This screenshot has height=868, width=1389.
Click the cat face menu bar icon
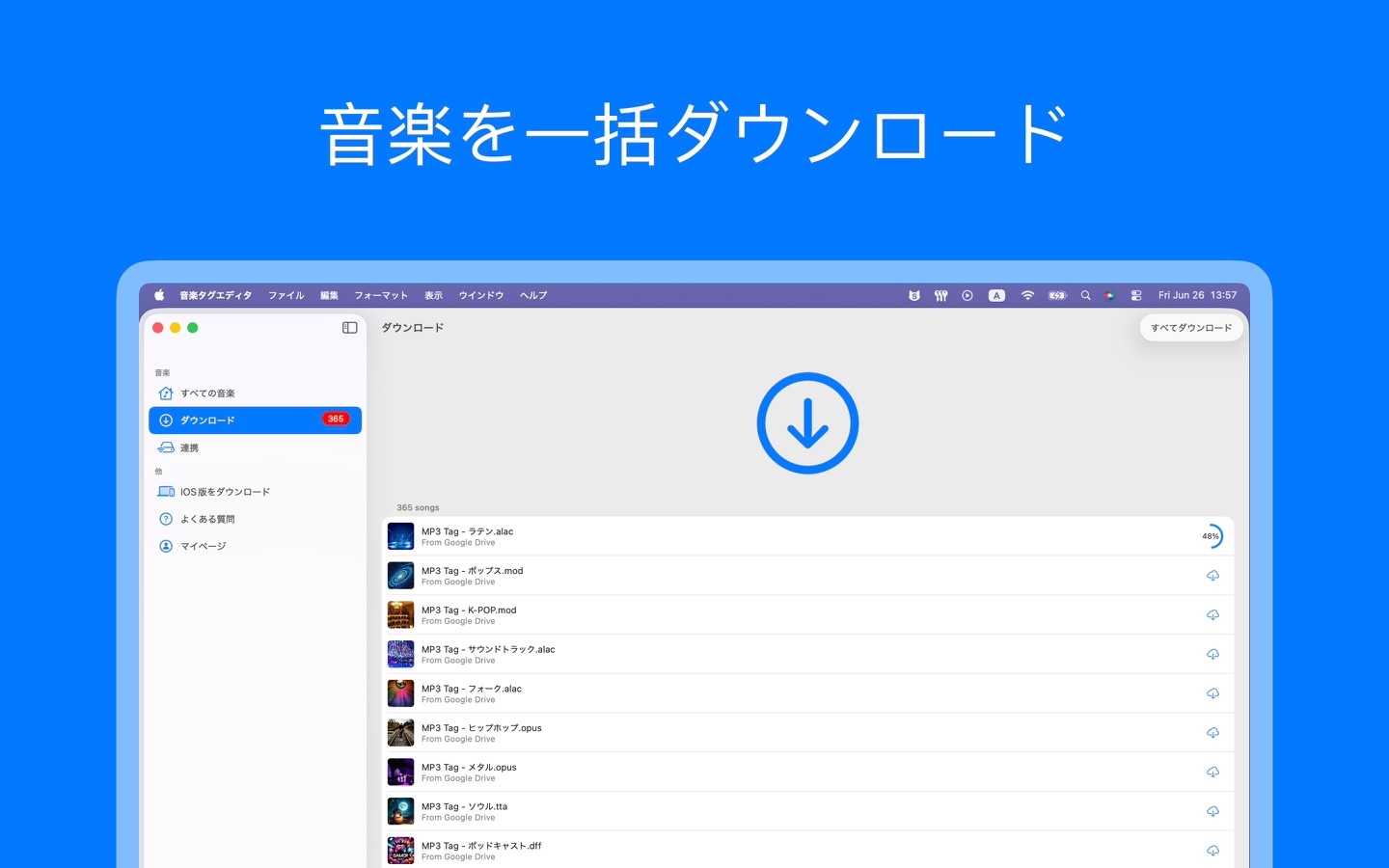pos(914,295)
